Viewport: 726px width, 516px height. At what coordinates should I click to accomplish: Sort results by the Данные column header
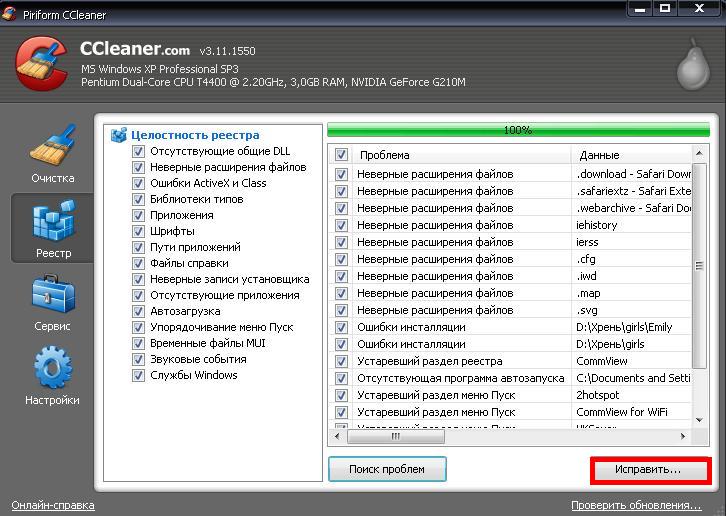pos(632,155)
